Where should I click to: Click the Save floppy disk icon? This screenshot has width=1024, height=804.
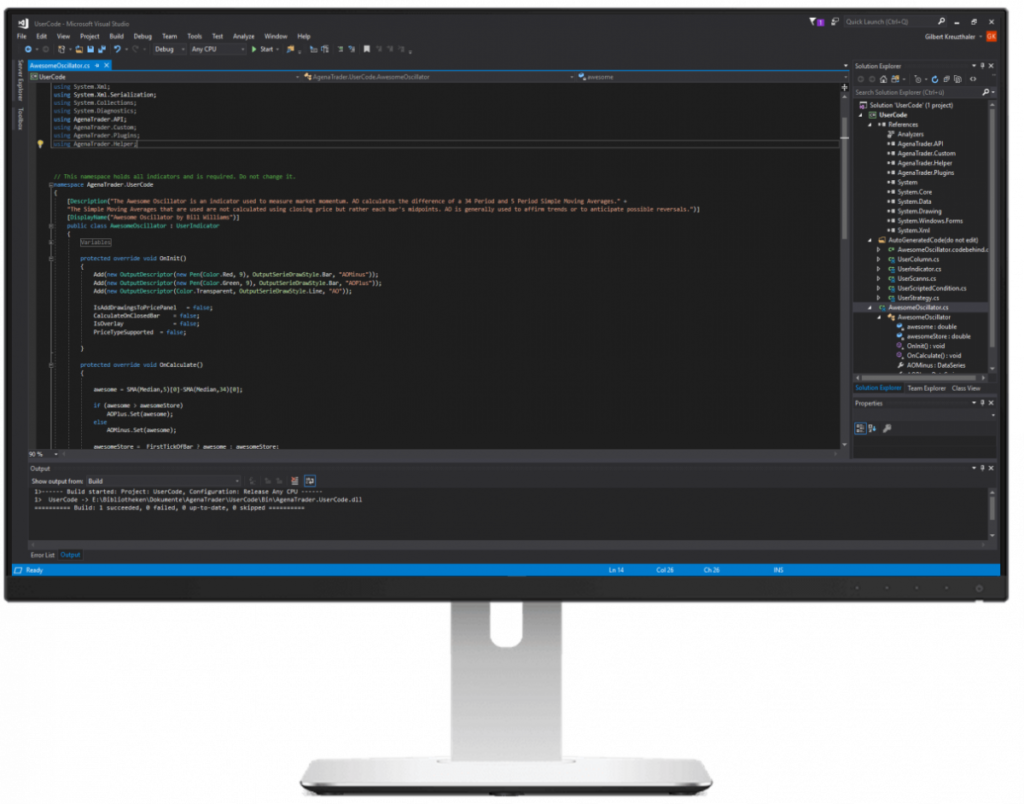[90, 50]
